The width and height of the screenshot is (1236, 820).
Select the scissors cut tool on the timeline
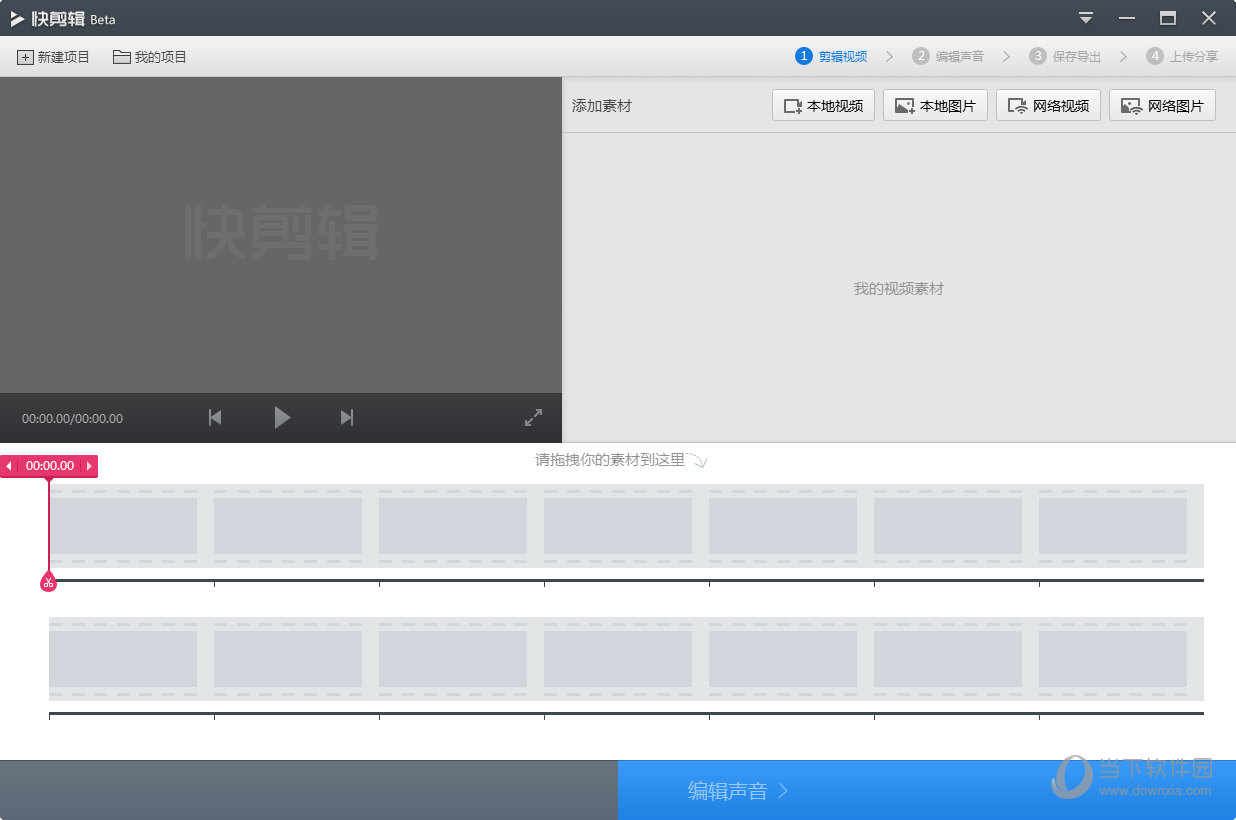tap(48, 581)
